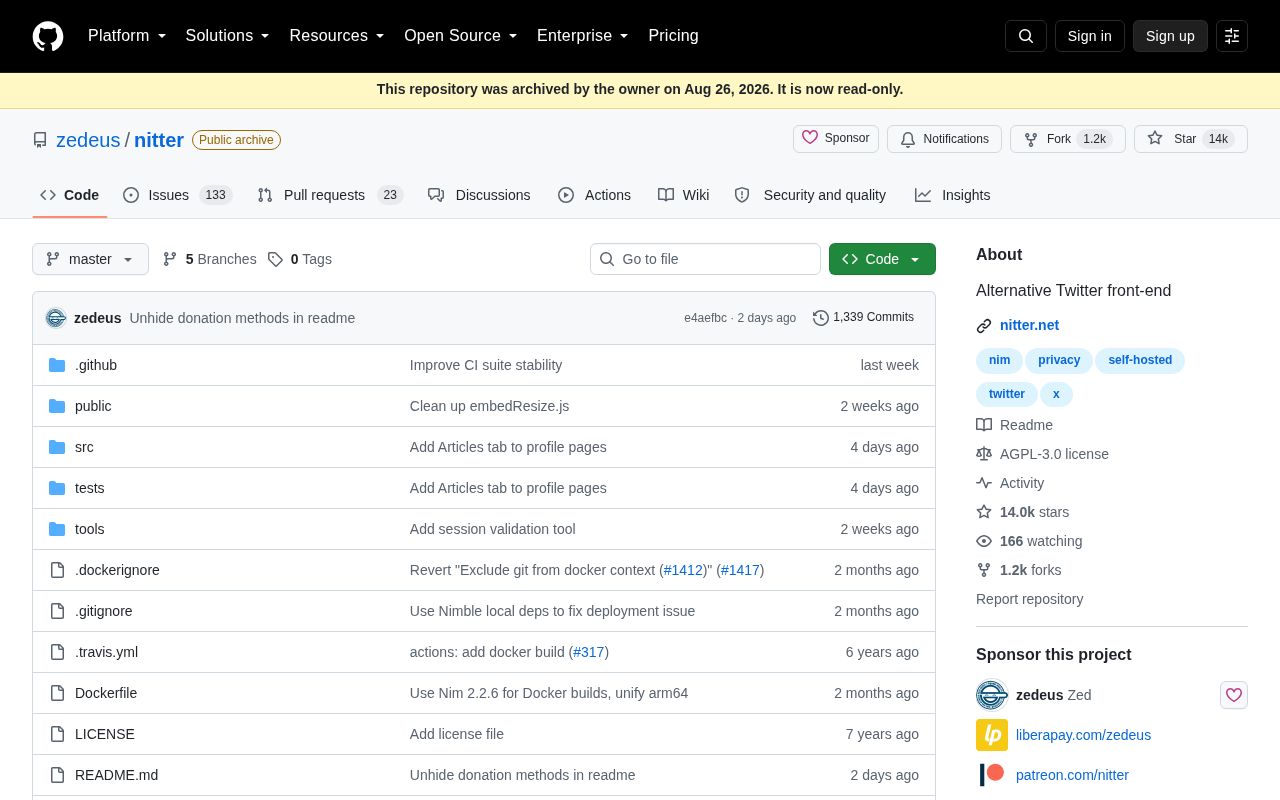Open the 1,339 Commits history

[x=863, y=318]
